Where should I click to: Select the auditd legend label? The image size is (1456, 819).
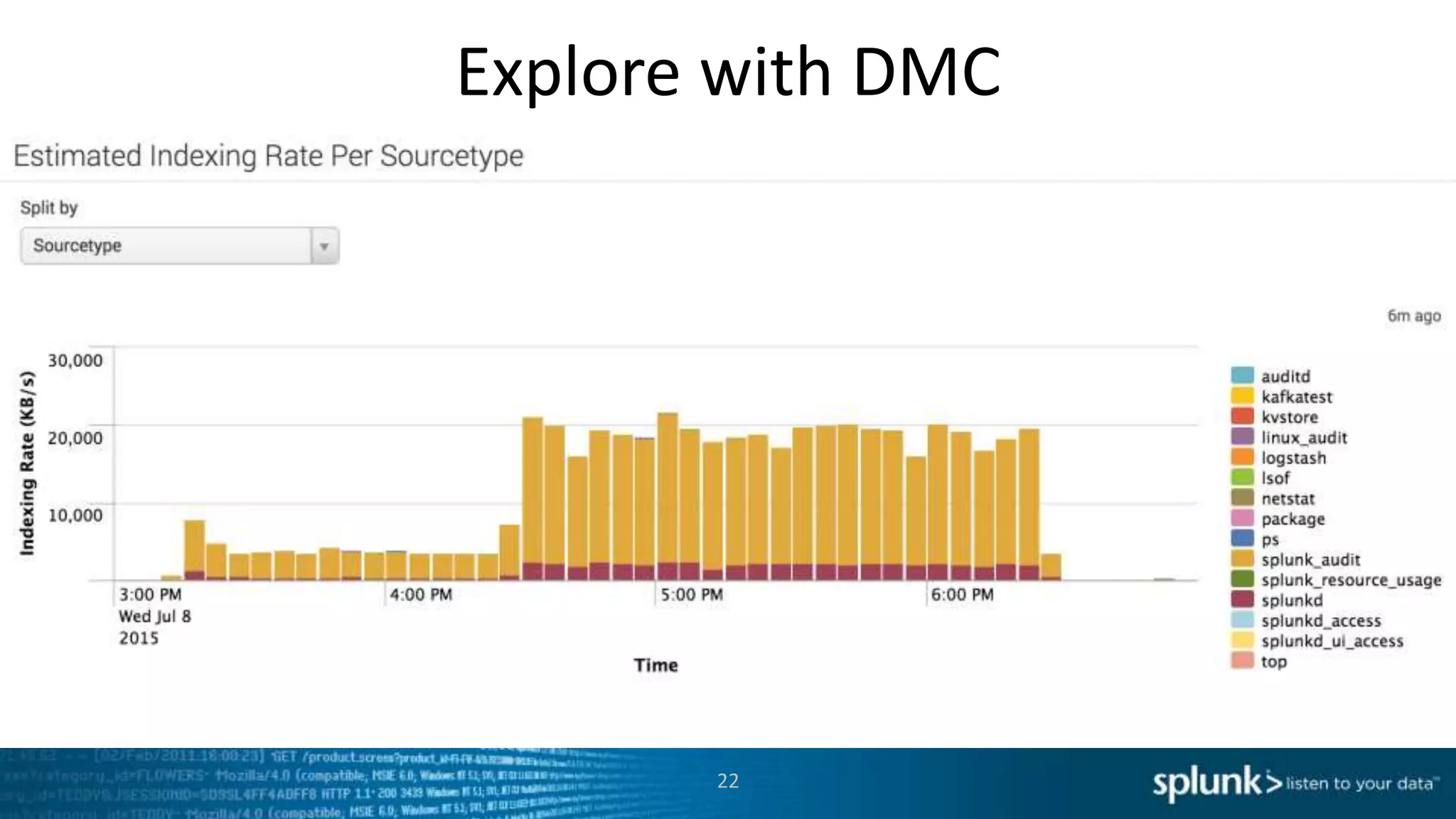click(x=1285, y=376)
